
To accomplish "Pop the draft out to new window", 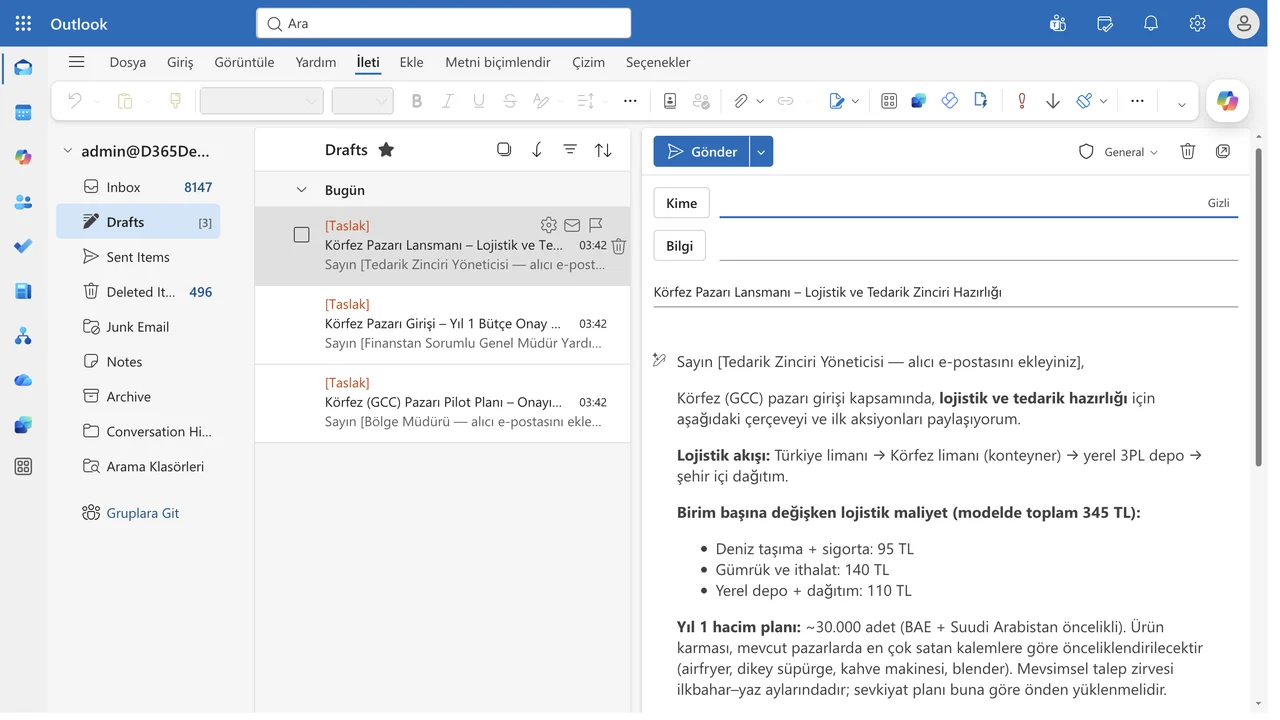I will (x=1223, y=151).
